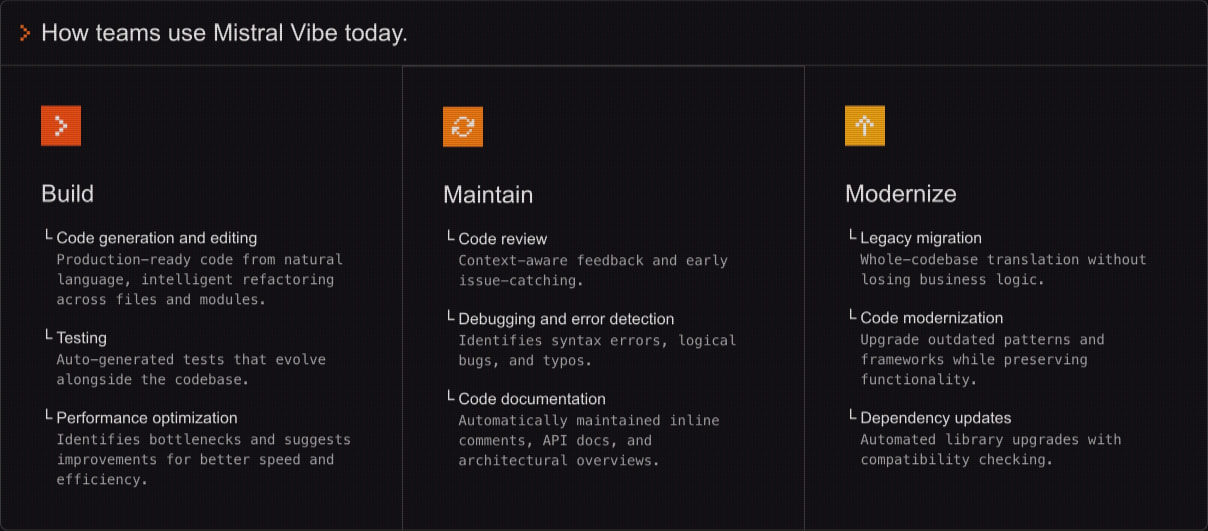The image size is (1208, 531).
Task: Click the corner marker before Testing
Action: pyautogui.click(x=48, y=335)
